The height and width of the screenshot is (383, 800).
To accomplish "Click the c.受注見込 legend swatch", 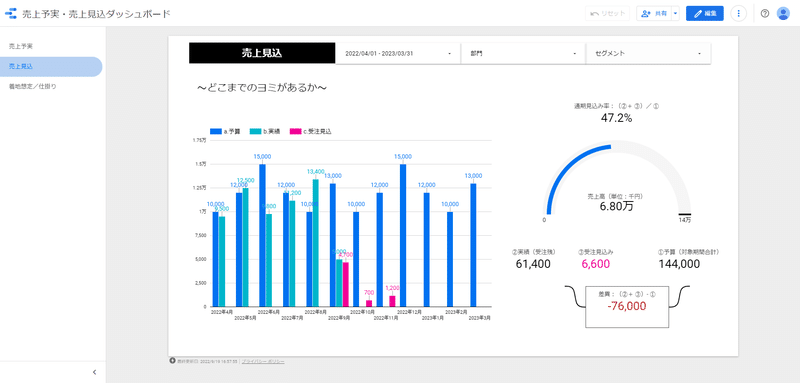I will pyautogui.click(x=295, y=132).
